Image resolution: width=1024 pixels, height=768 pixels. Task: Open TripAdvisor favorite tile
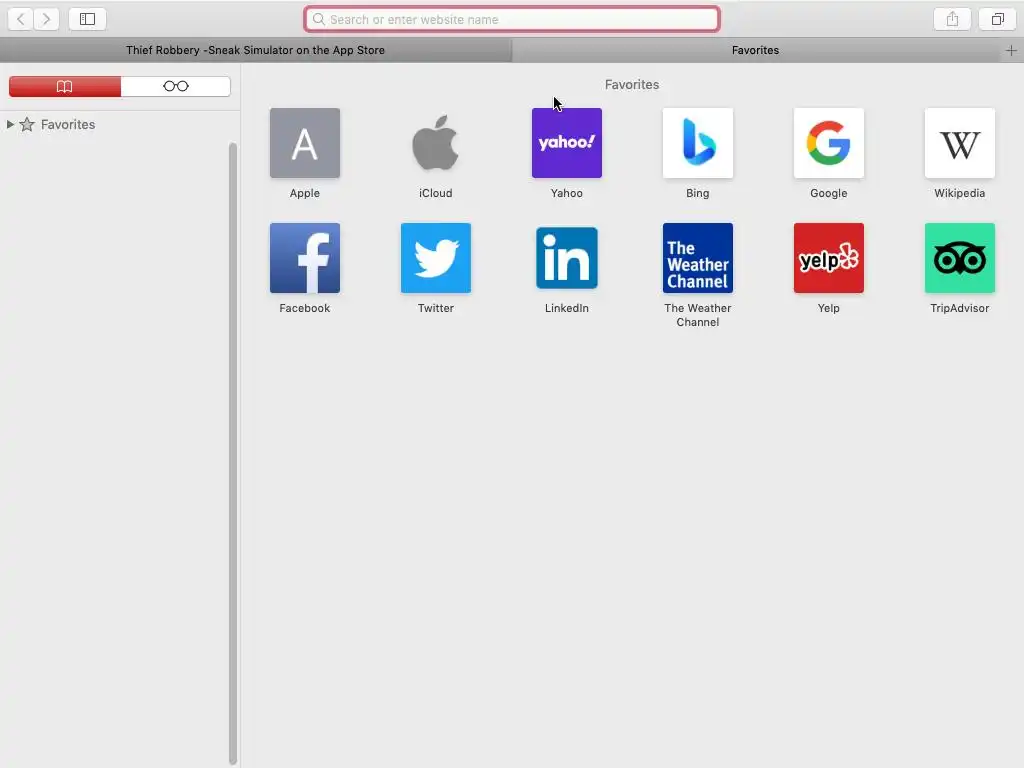pos(959,258)
